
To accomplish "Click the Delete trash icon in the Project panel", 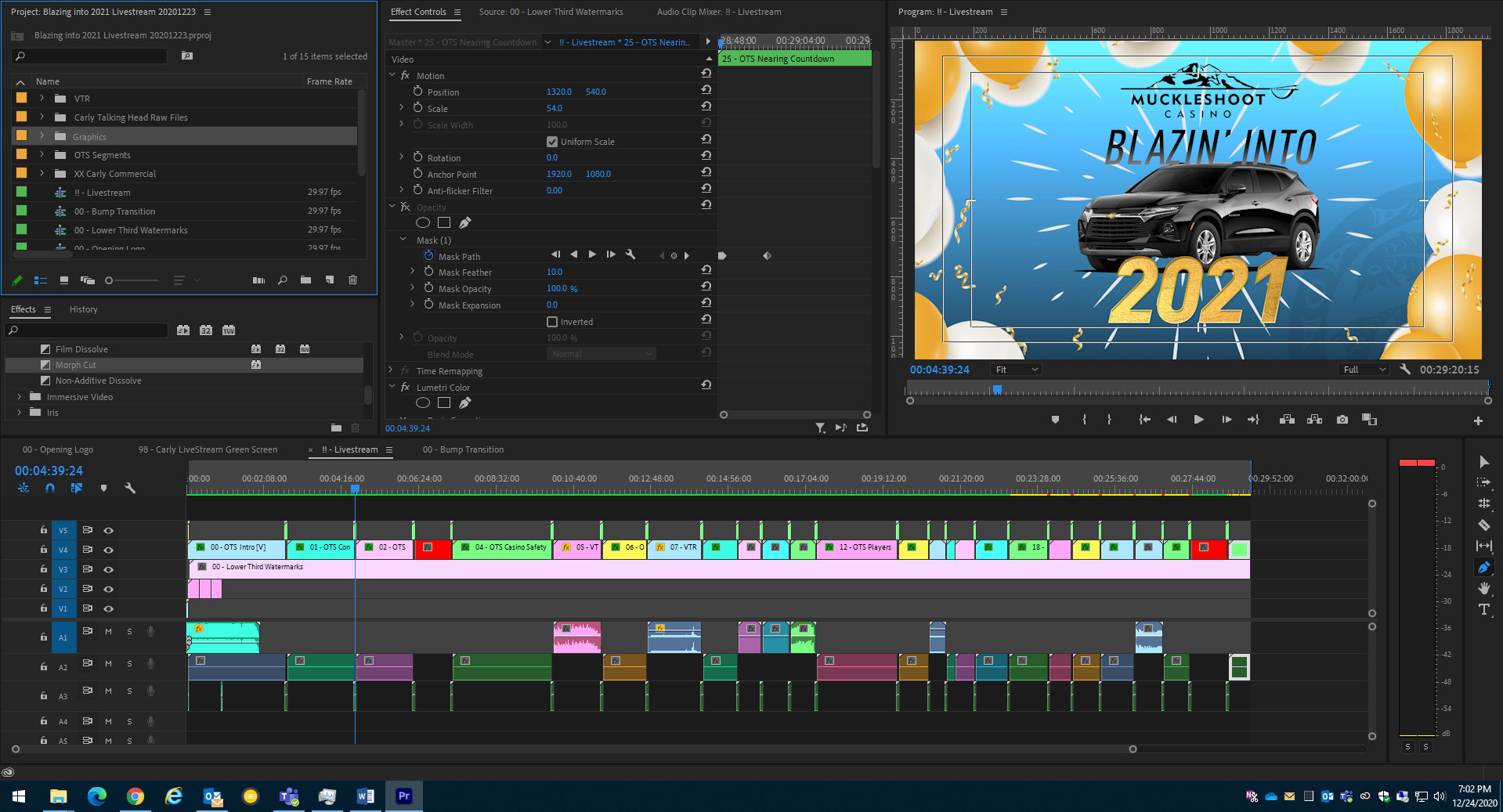I will 353,280.
